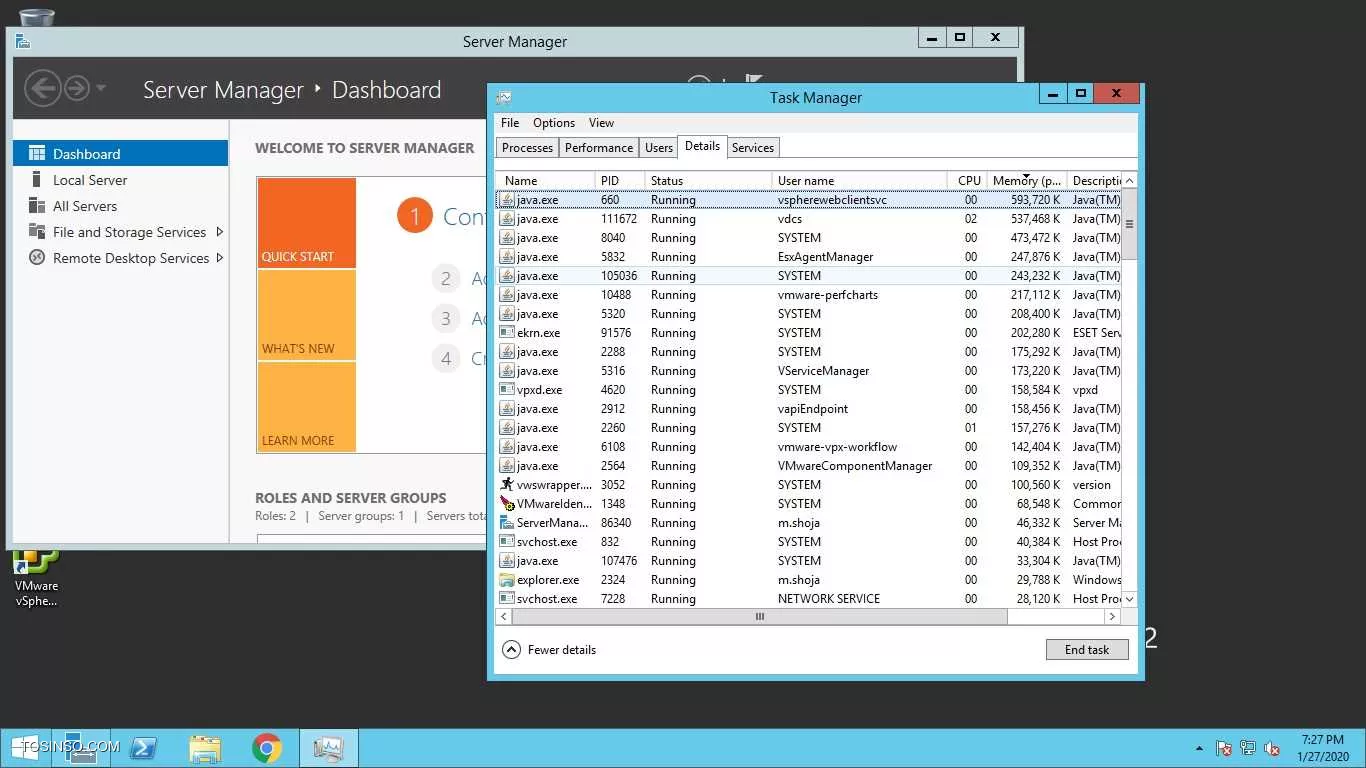Select java.exe row with PID 111672
Image resolution: width=1366 pixels, height=768 pixels.
tap(809, 219)
